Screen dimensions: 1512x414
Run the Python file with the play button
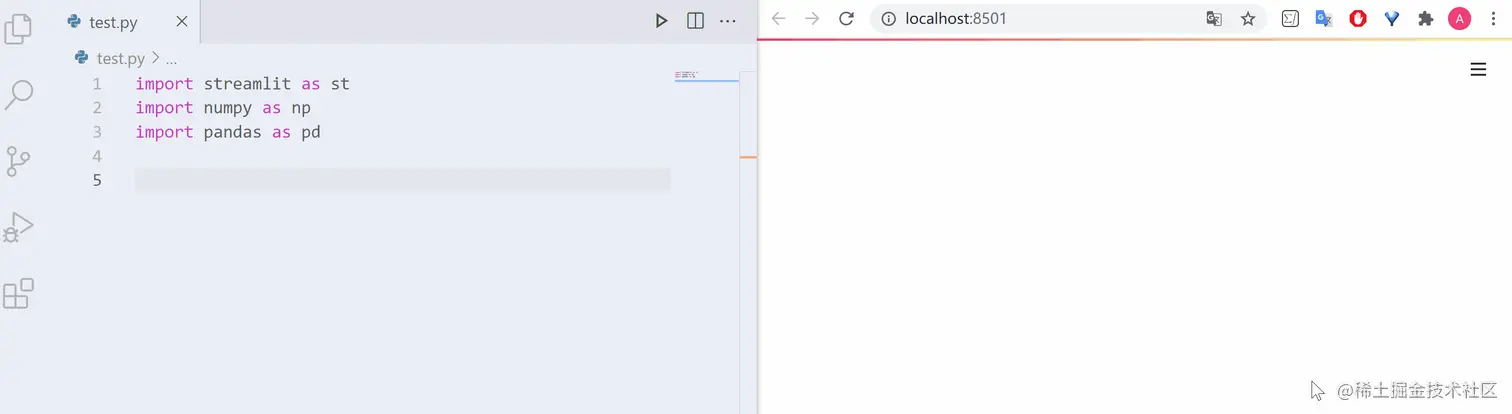point(661,21)
